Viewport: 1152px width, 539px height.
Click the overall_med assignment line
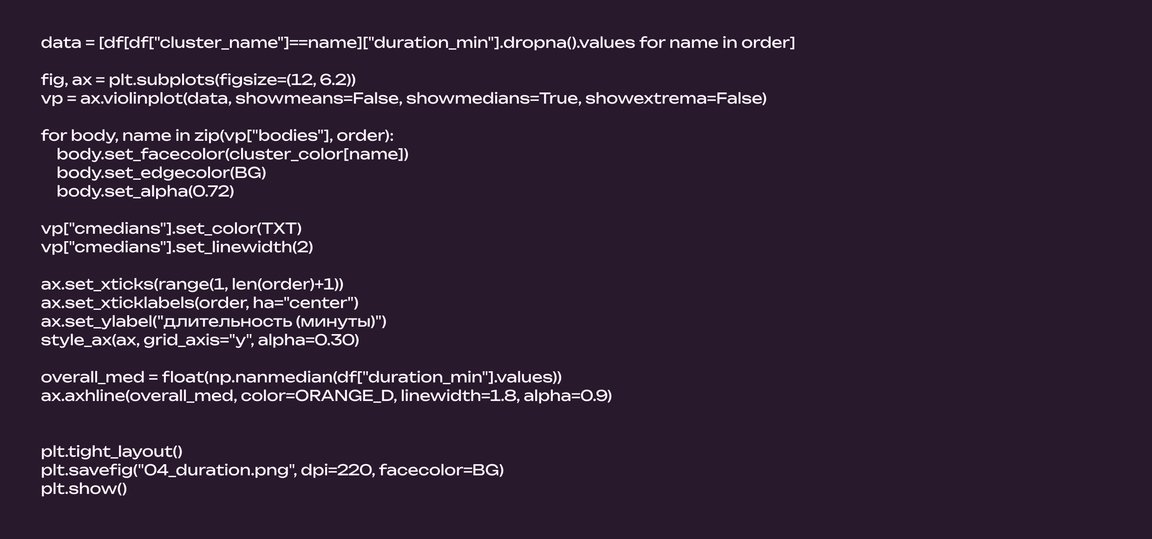[301, 377]
